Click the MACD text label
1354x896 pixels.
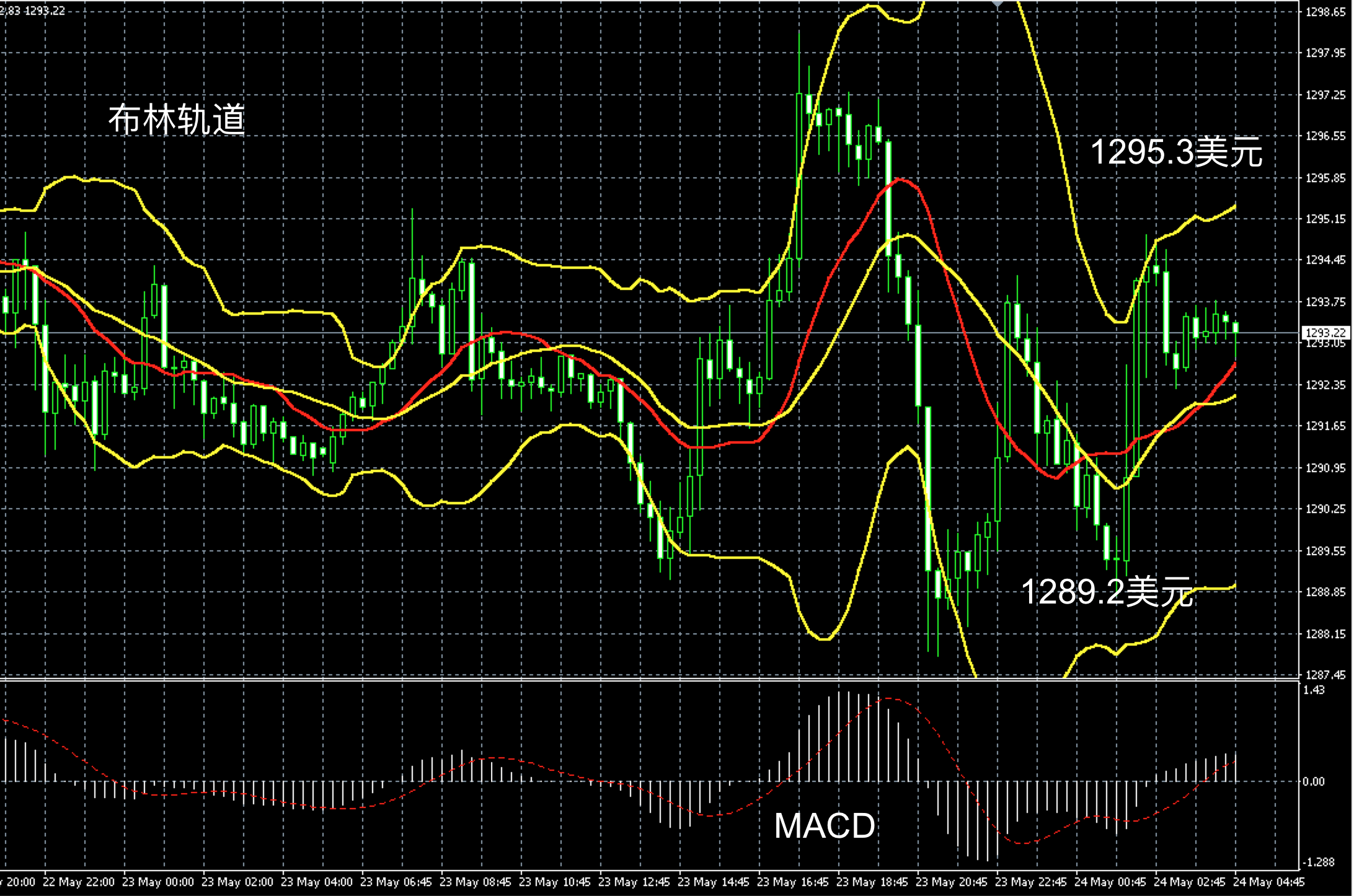[x=824, y=825]
